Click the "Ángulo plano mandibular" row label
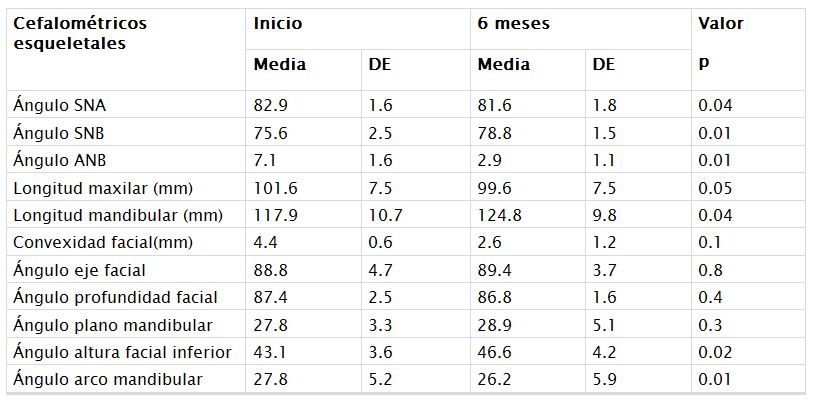Image resolution: width=815 pixels, height=401 pixels. tap(112, 325)
